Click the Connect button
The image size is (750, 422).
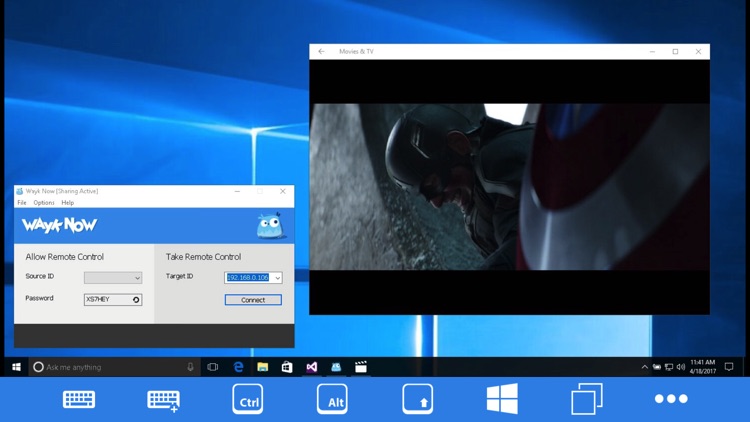tap(253, 300)
